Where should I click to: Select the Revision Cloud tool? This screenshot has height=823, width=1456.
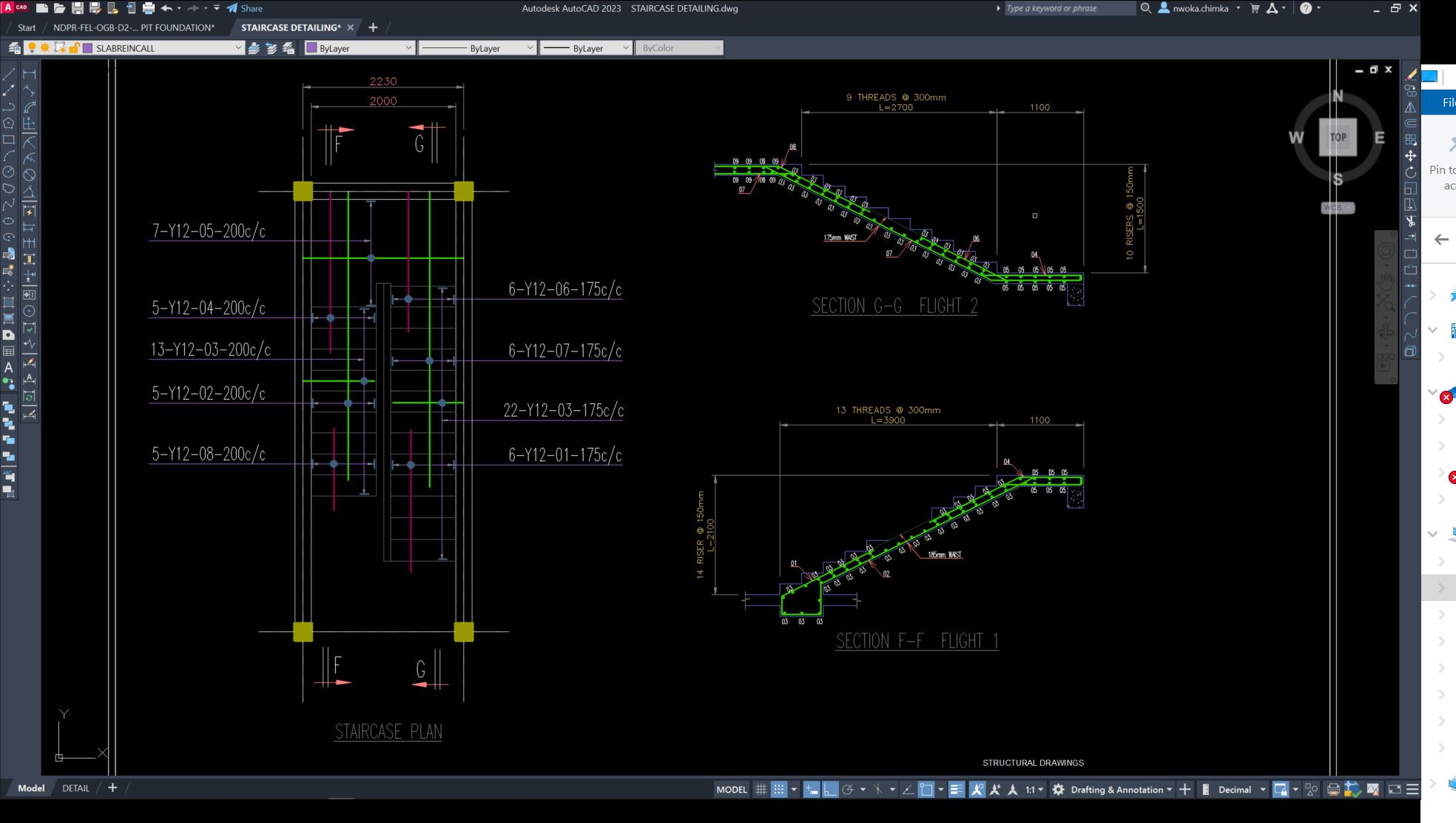pos(9,187)
